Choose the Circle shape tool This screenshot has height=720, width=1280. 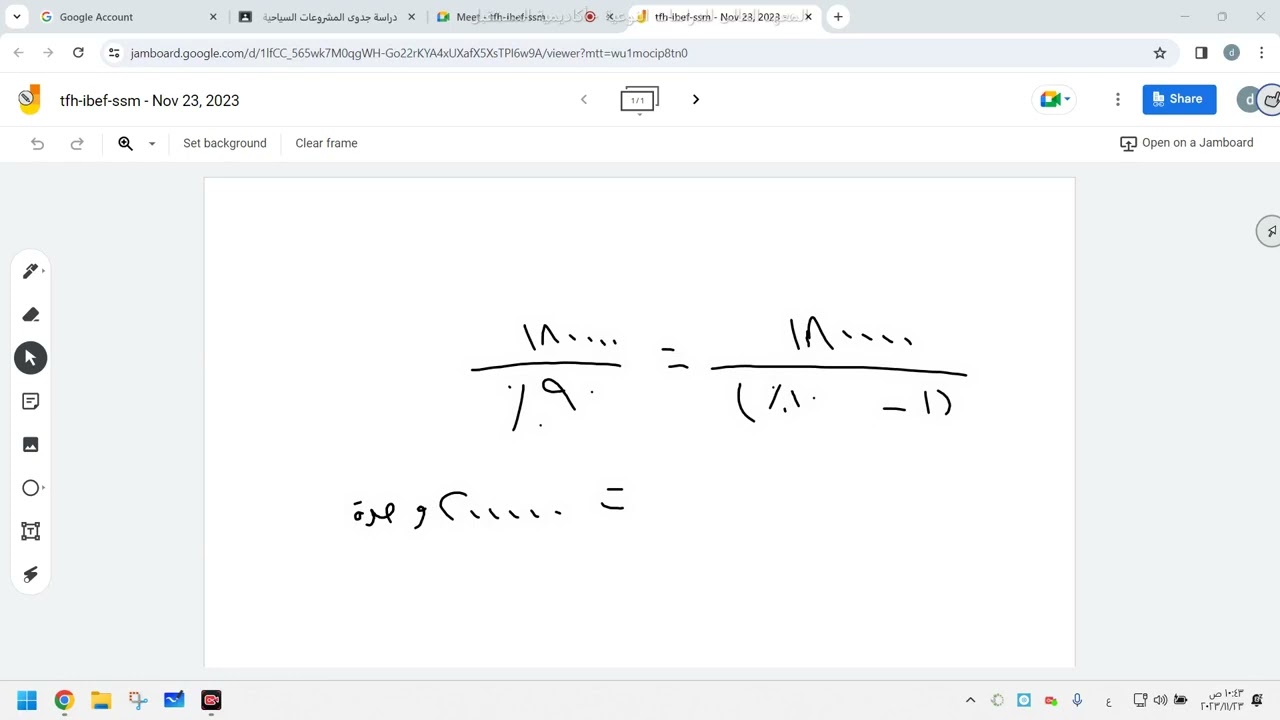click(30, 488)
